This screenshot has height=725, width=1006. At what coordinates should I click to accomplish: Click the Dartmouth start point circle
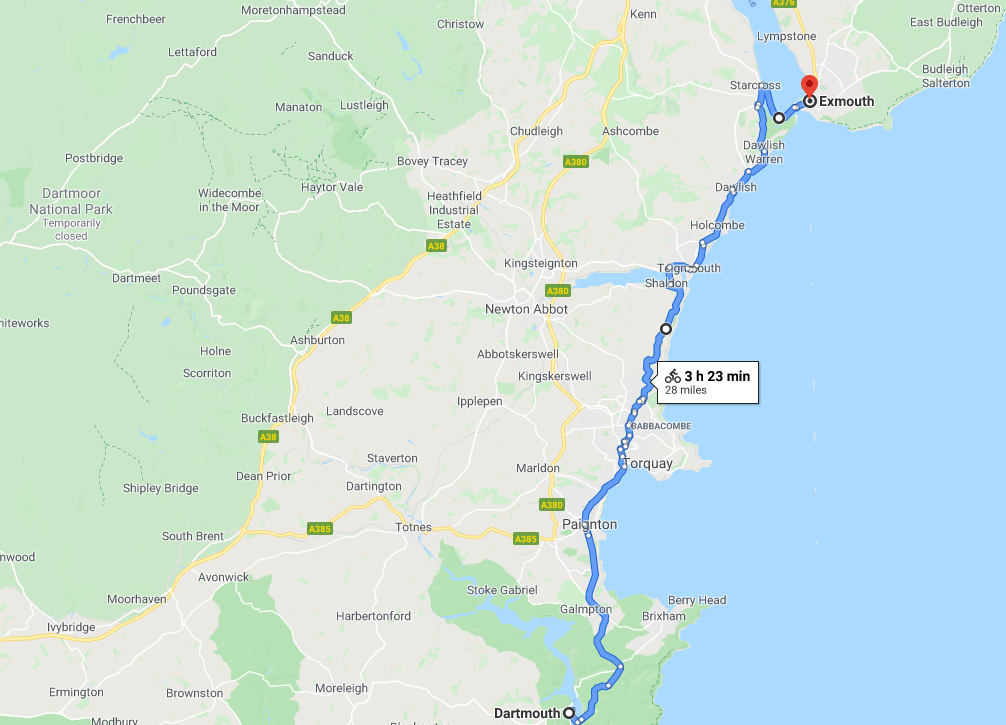pos(568,713)
